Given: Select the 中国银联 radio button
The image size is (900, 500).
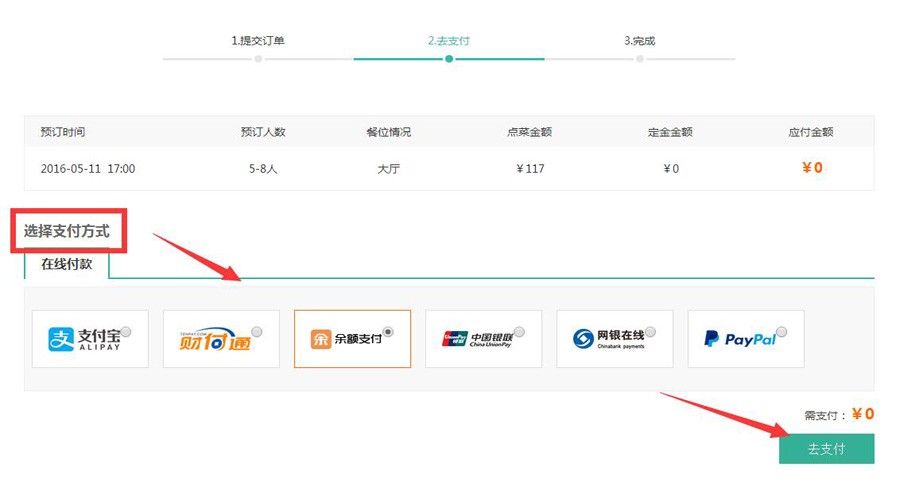Looking at the screenshot, I should click(519, 332).
